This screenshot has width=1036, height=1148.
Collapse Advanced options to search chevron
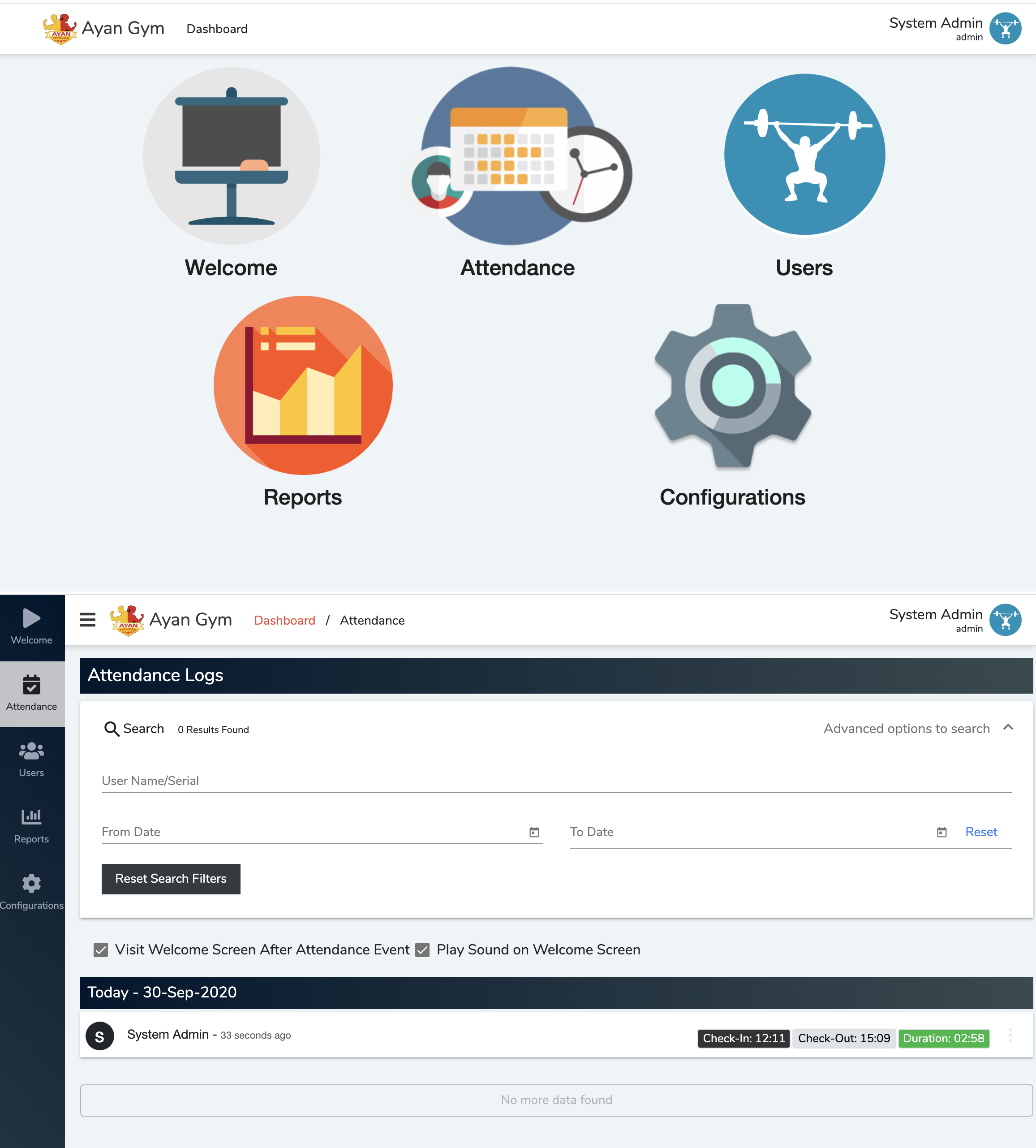(x=1008, y=727)
